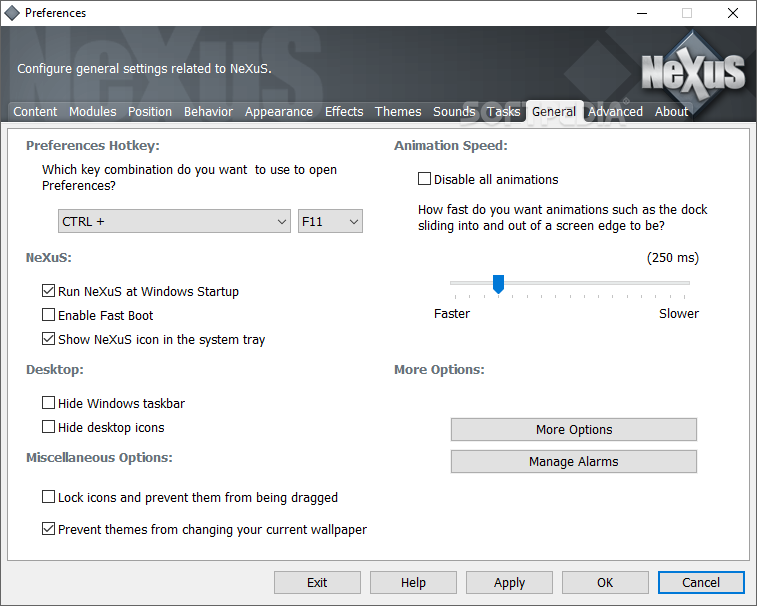This screenshot has width=757, height=606.
Task: Click the Exit button
Action: pyautogui.click(x=317, y=583)
